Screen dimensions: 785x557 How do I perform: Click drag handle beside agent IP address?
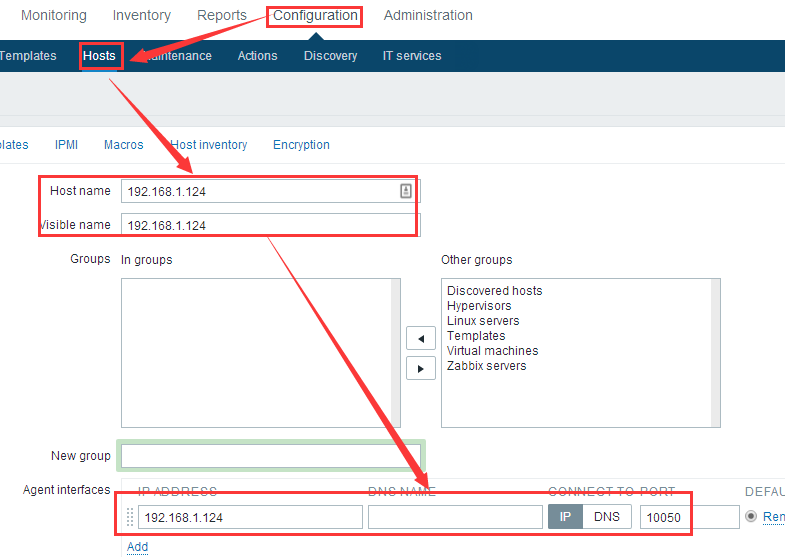[129, 517]
